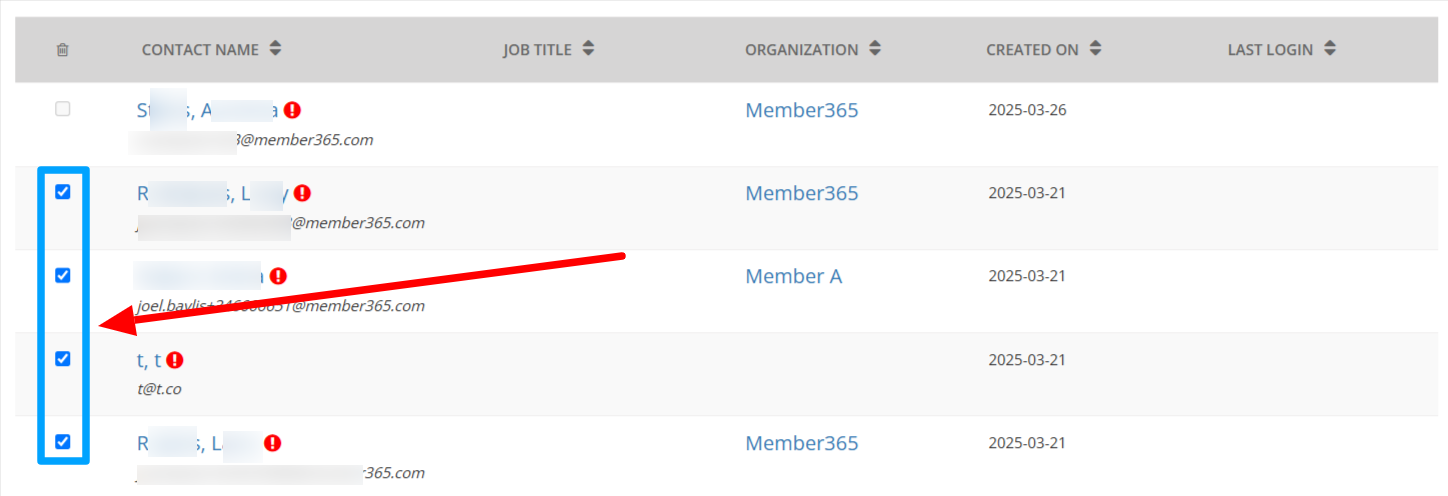Click the trash delete icon in header
Image resolution: width=1448 pixels, height=496 pixels.
pyautogui.click(x=62, y=49)
